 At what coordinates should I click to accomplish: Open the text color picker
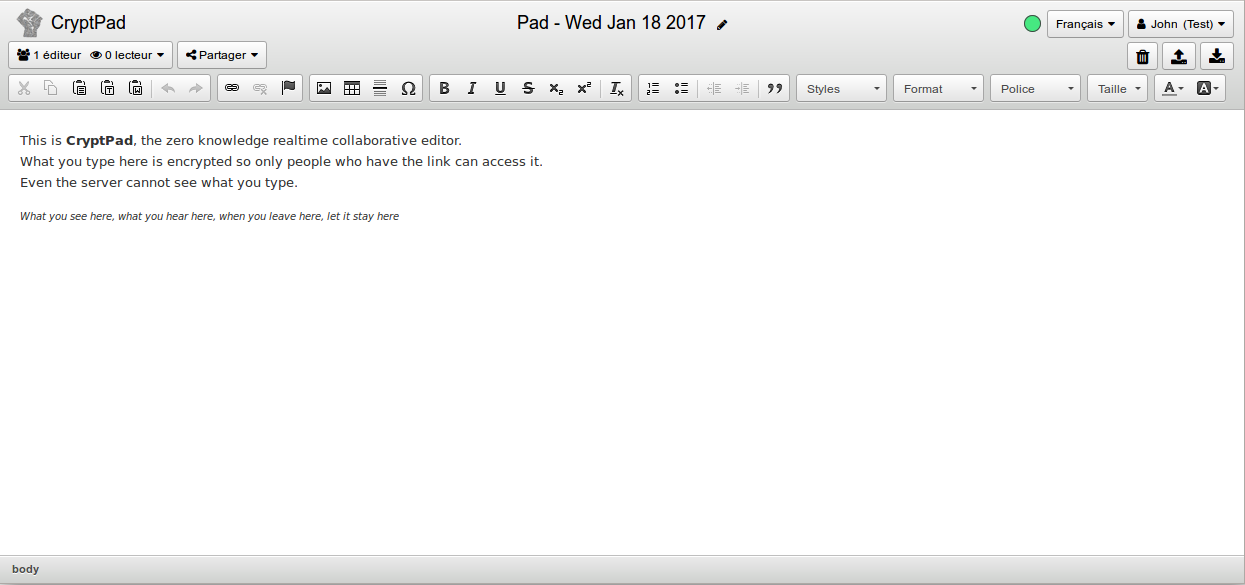pyautogui.click(x=1170, y=88)
